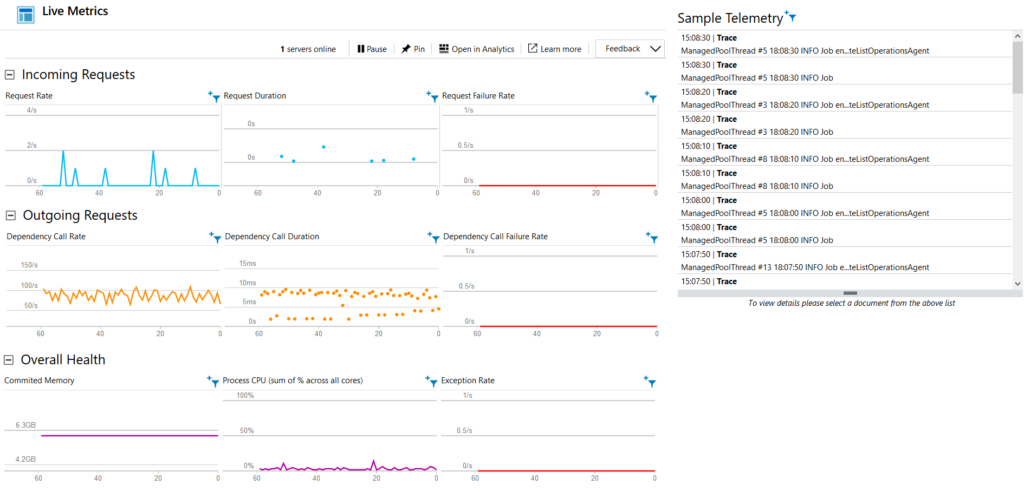1024x498 pixels.
Task: Open filter for Request Failure Rate chart
Action: tap(650, 97)
